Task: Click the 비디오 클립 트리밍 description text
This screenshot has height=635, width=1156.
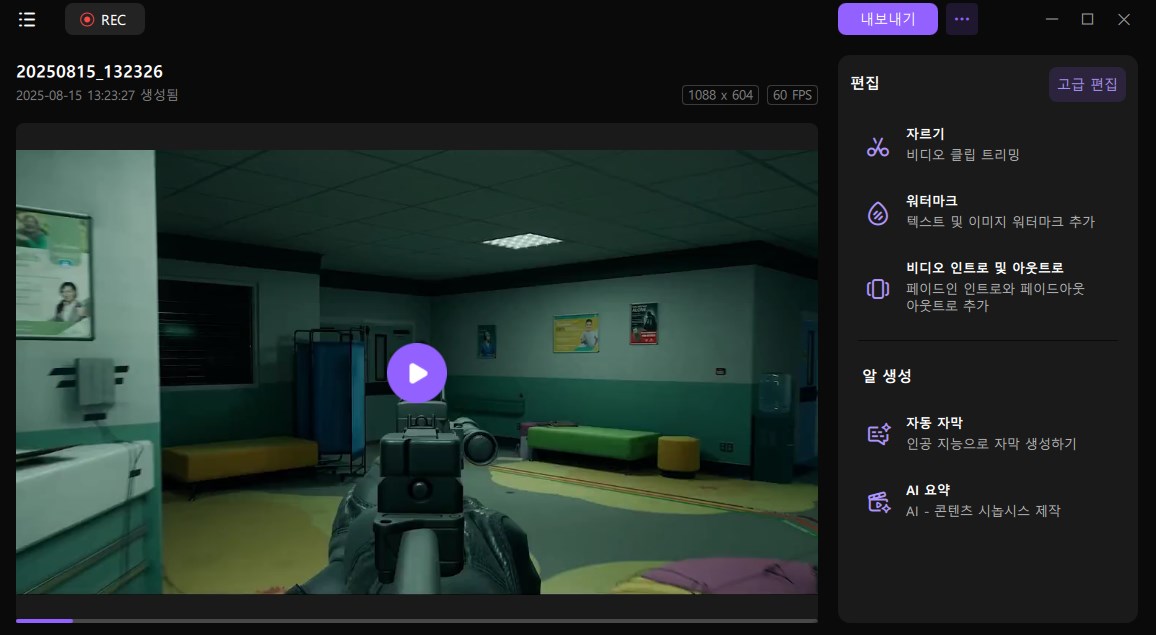Action: 963,155
